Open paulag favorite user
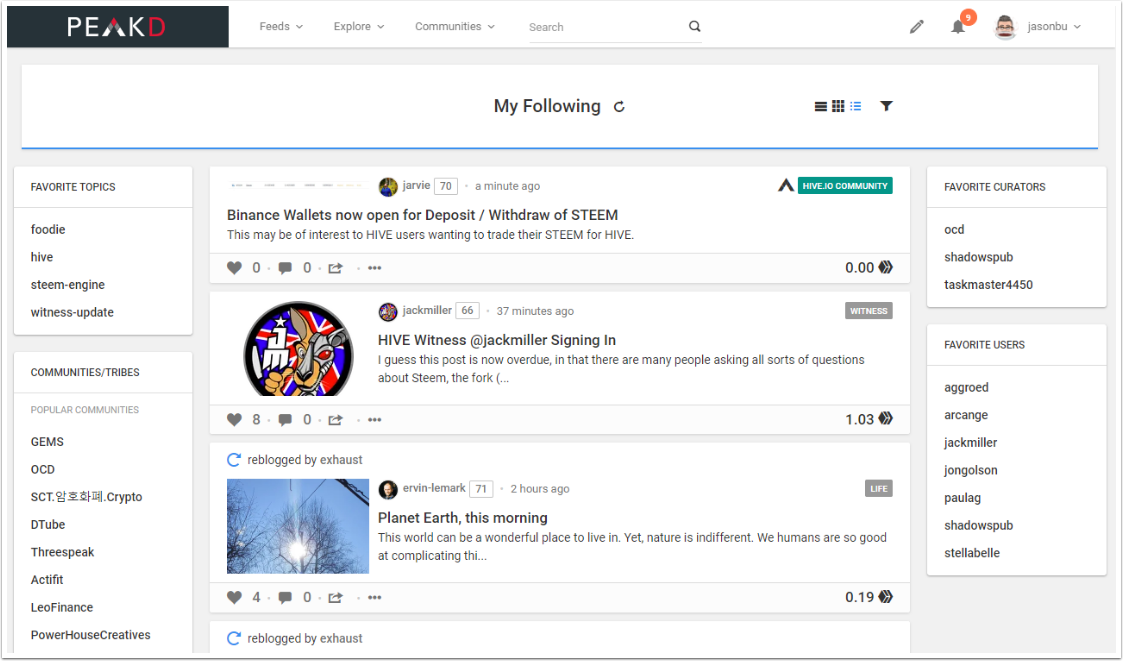Image resolution: width=1123 pixels, height=661 pixels. pos(963,498)
